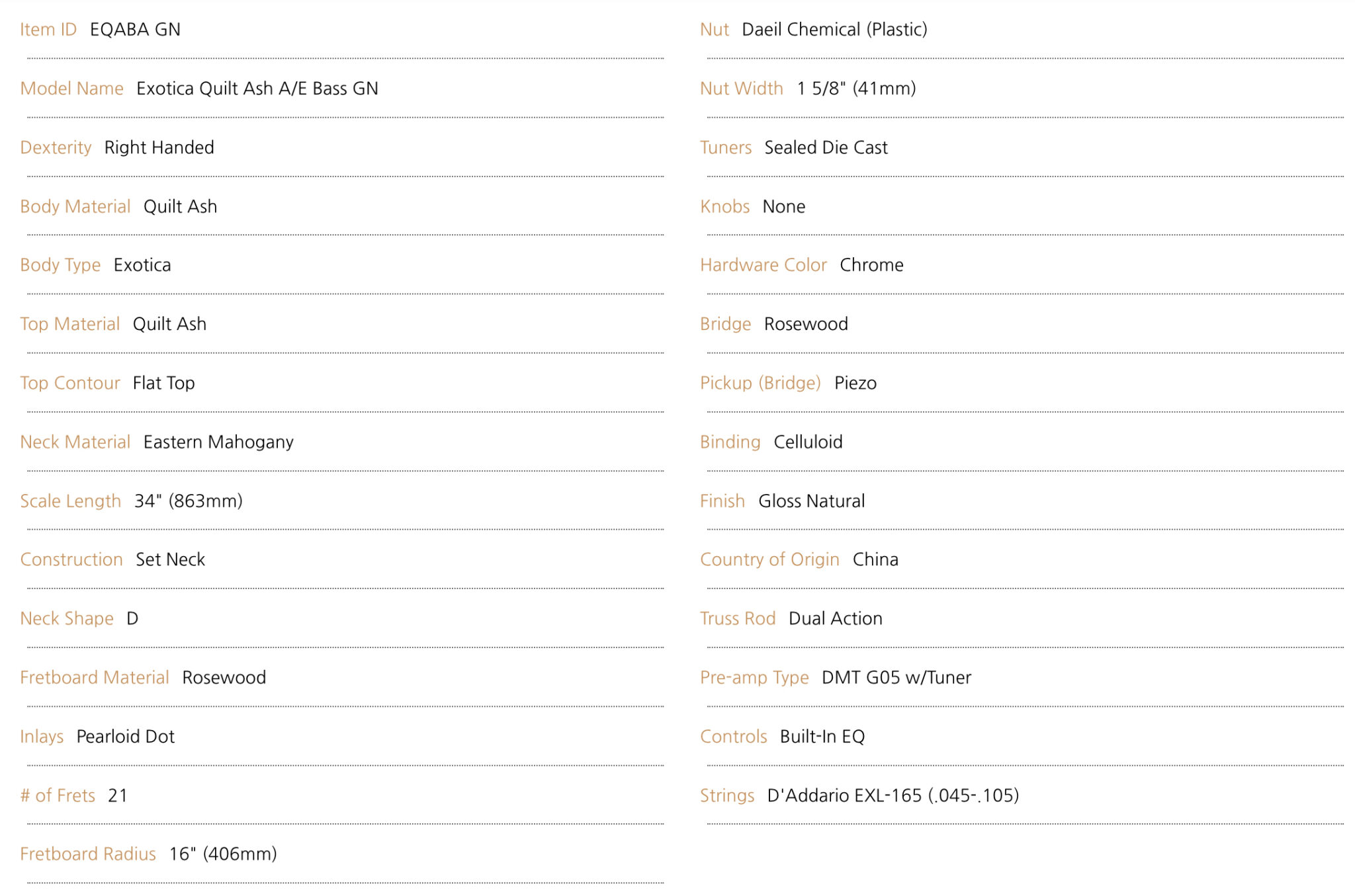Select DMT G05 w/Tuner pre-amp value
Viewport: 1355px width, 896px height.
point(896,677)
